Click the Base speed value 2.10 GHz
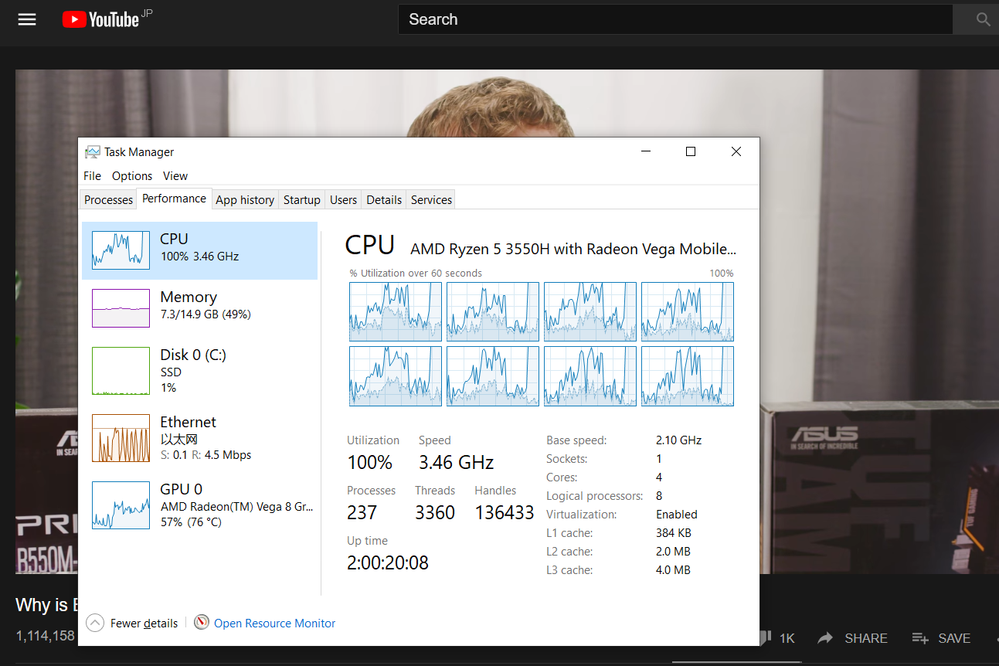The height and width of the screenshot is (666, 999). (x=679, y=440)
